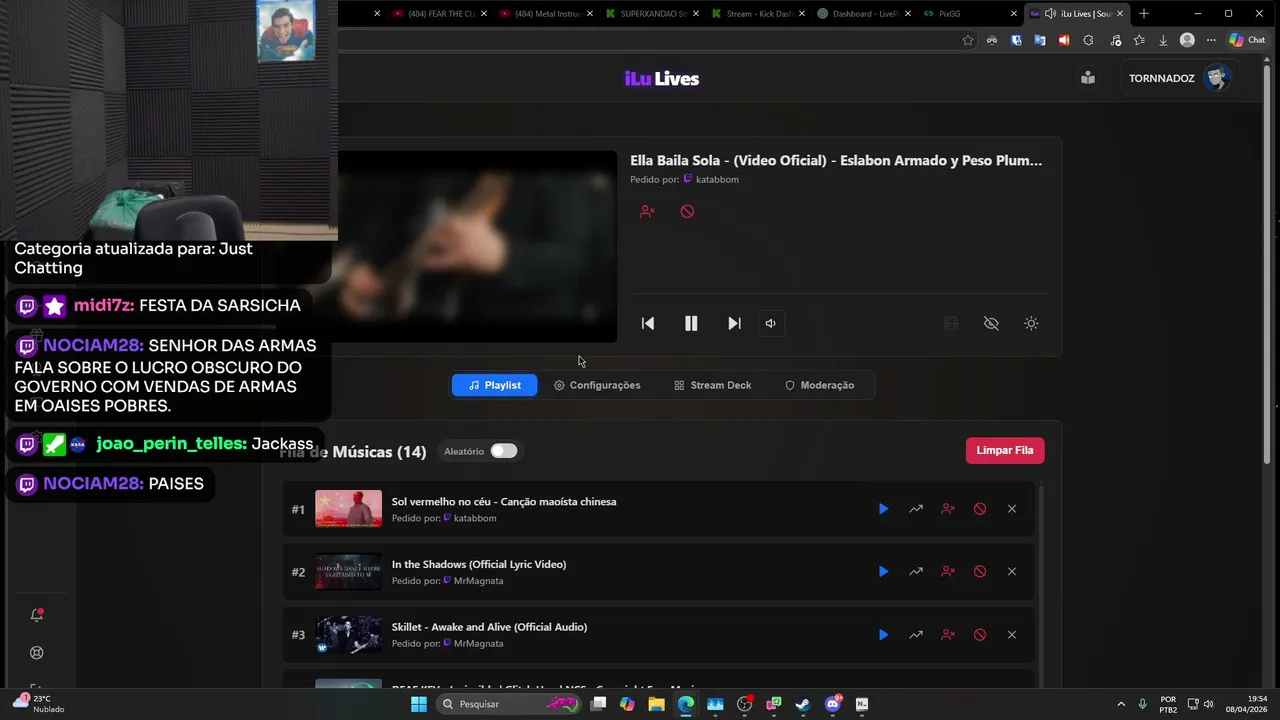Switch to the SUPERXANDAO browser tab
The width and height of the screenshot is (1280, 720).
652,14
